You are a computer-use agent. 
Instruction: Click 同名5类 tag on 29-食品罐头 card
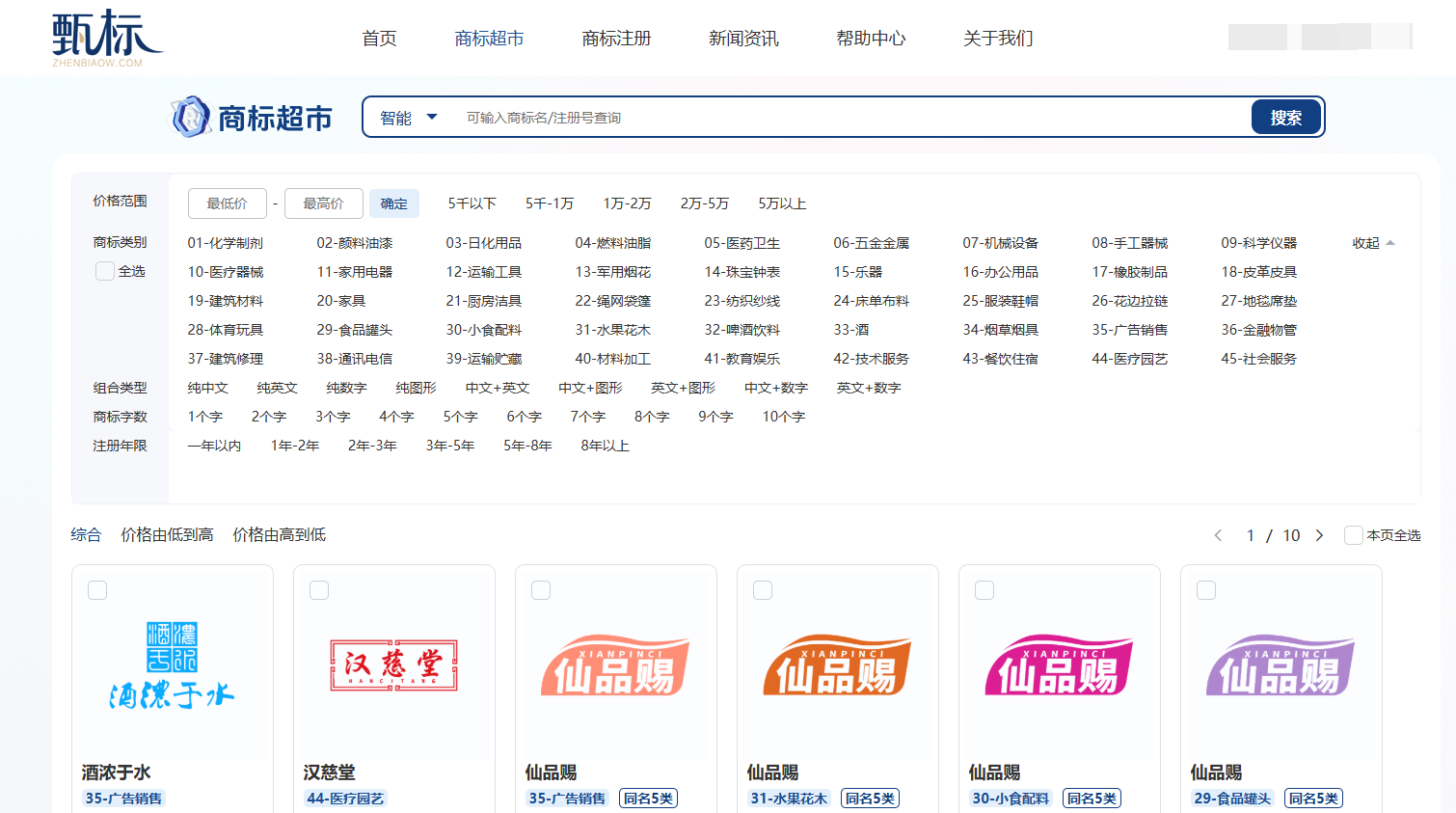click(1313, 799)
